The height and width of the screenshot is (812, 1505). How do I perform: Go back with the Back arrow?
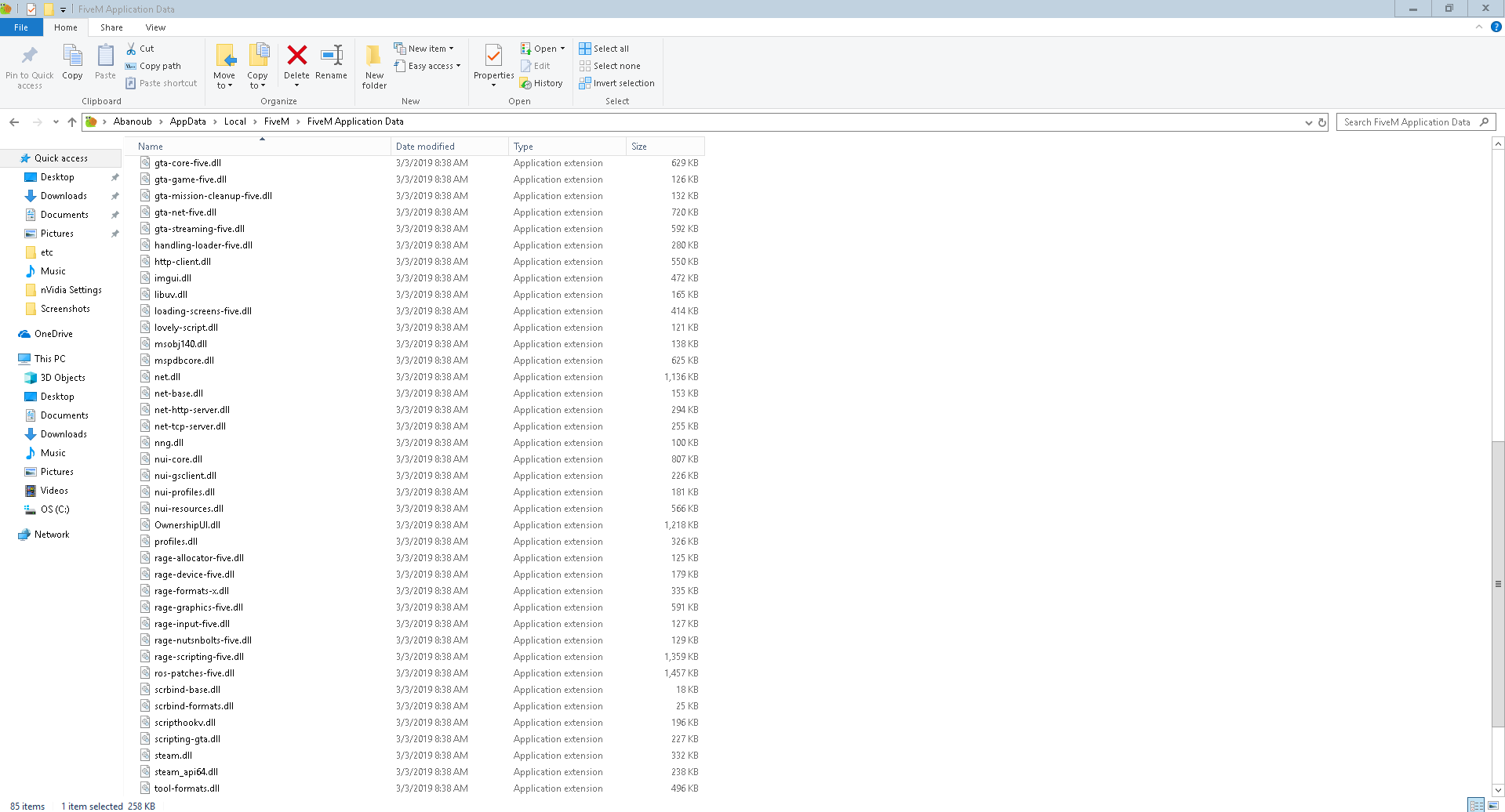click(14, 121)
